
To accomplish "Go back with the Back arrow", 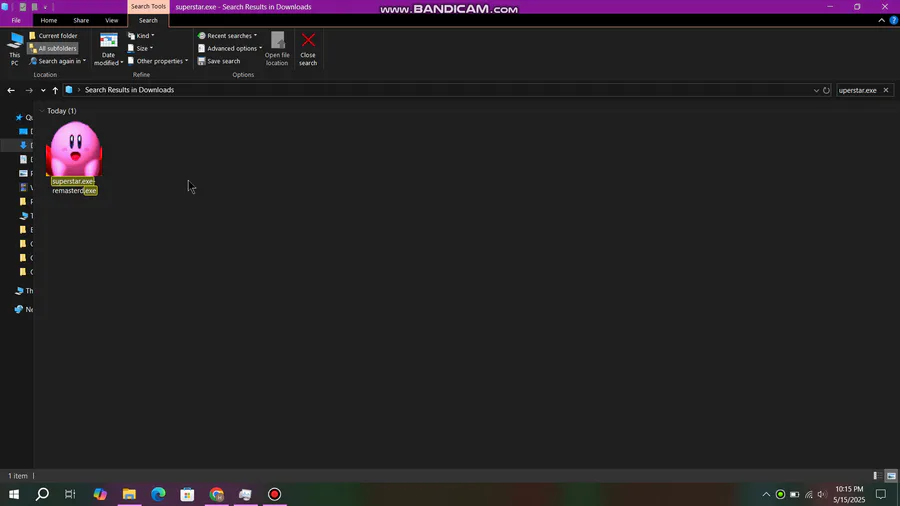I will click(x=11, y=90).
